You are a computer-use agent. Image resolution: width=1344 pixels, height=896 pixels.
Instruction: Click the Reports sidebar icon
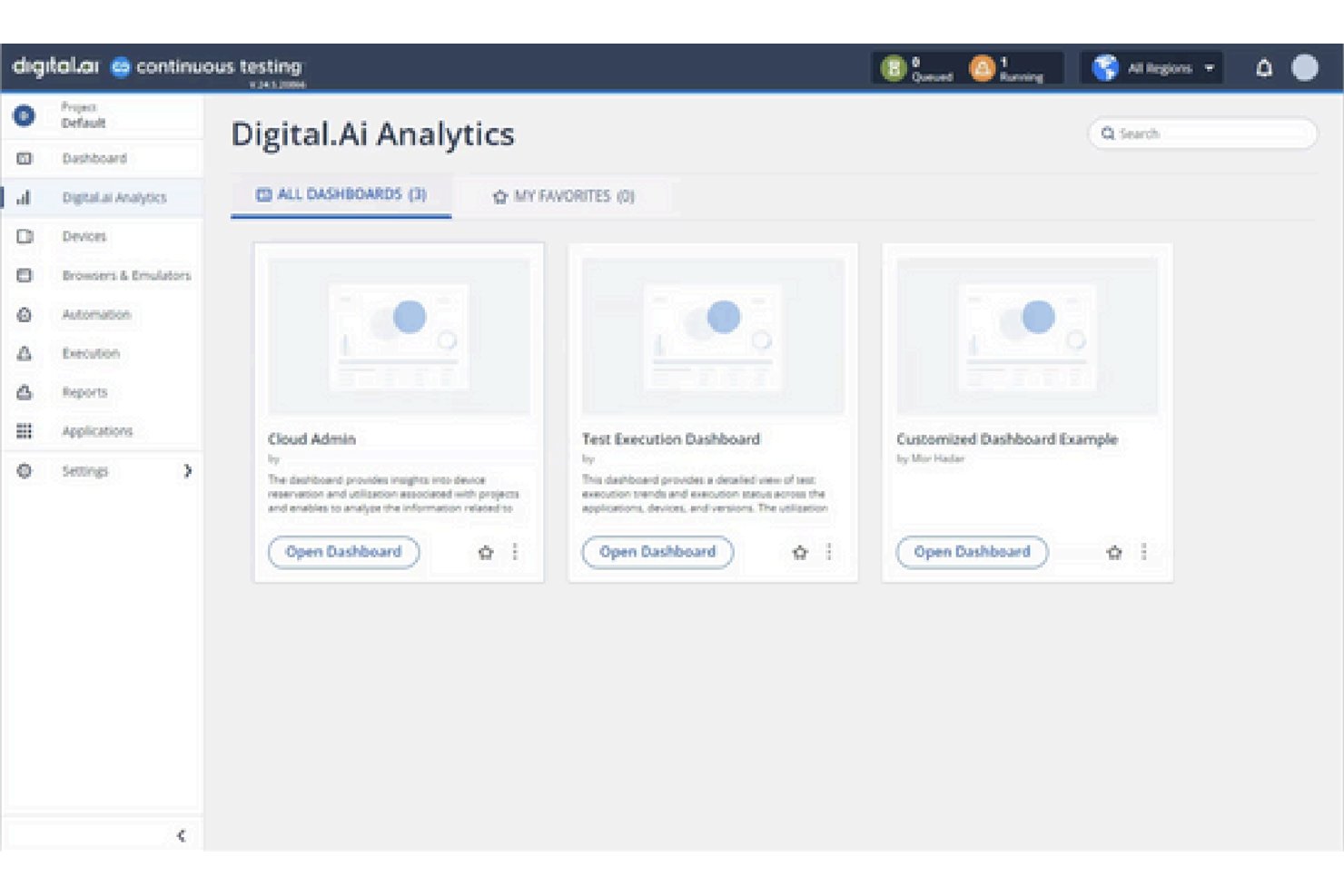coord(25,392)
